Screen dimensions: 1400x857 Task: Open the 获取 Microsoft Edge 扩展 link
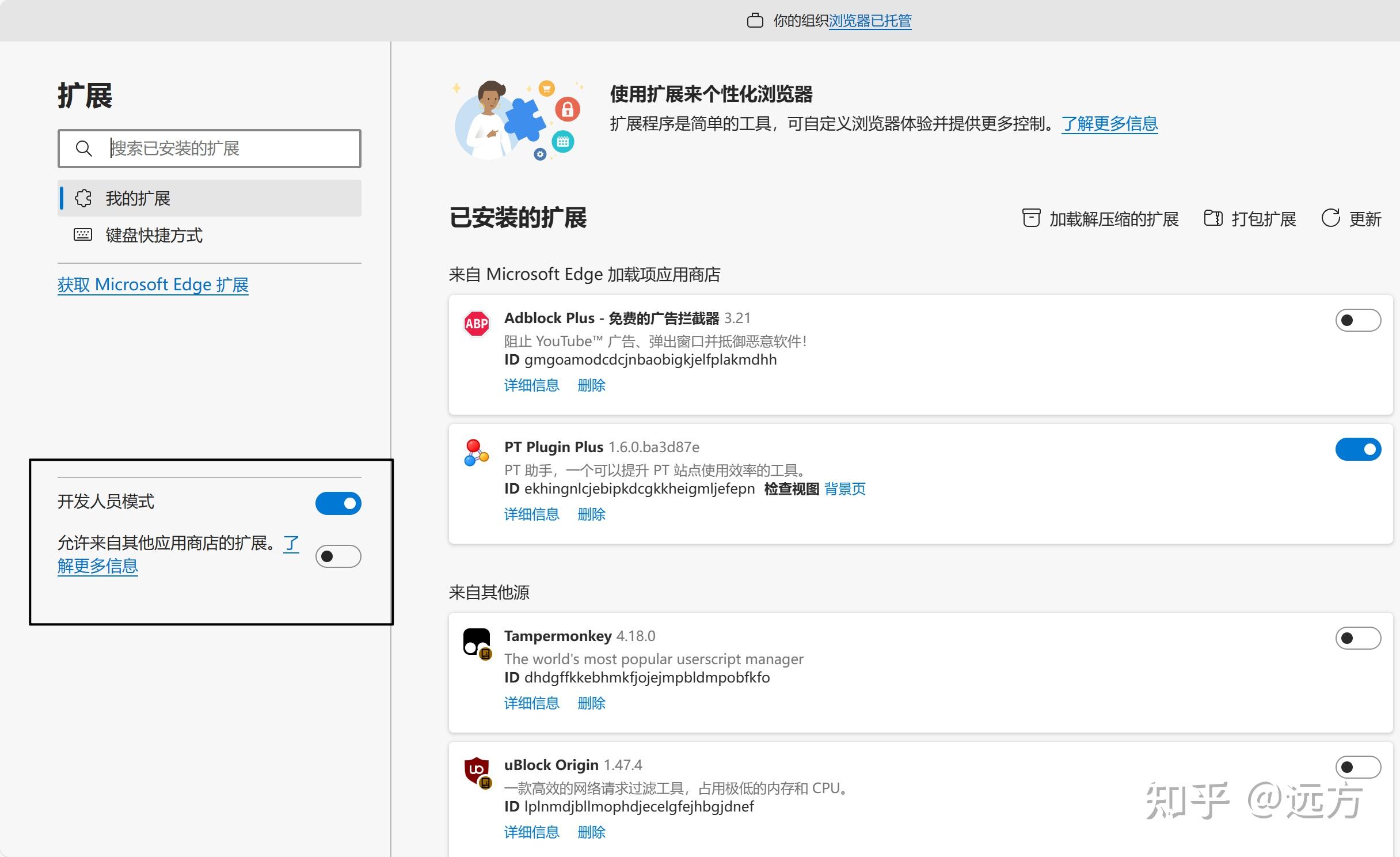click(153, 284)
